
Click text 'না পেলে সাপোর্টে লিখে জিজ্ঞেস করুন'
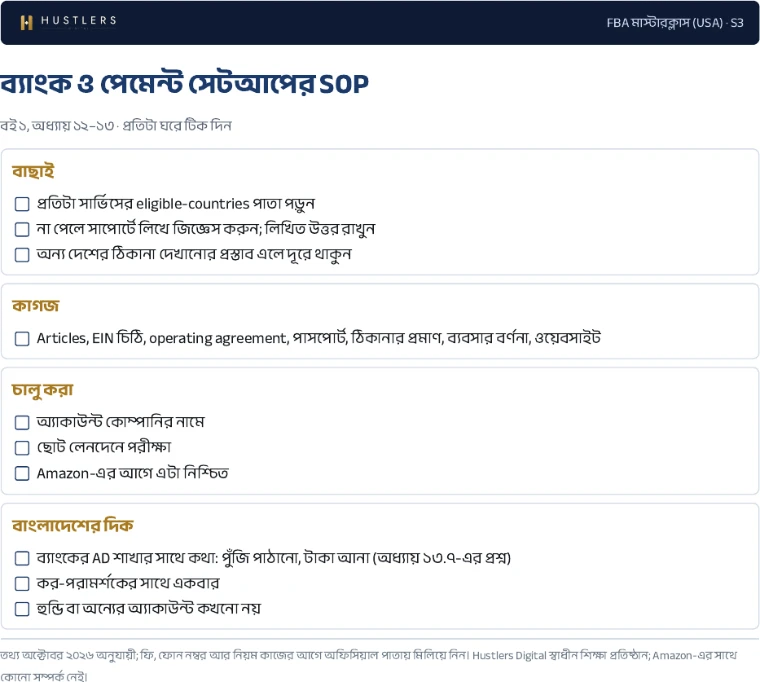click(149, 229)
